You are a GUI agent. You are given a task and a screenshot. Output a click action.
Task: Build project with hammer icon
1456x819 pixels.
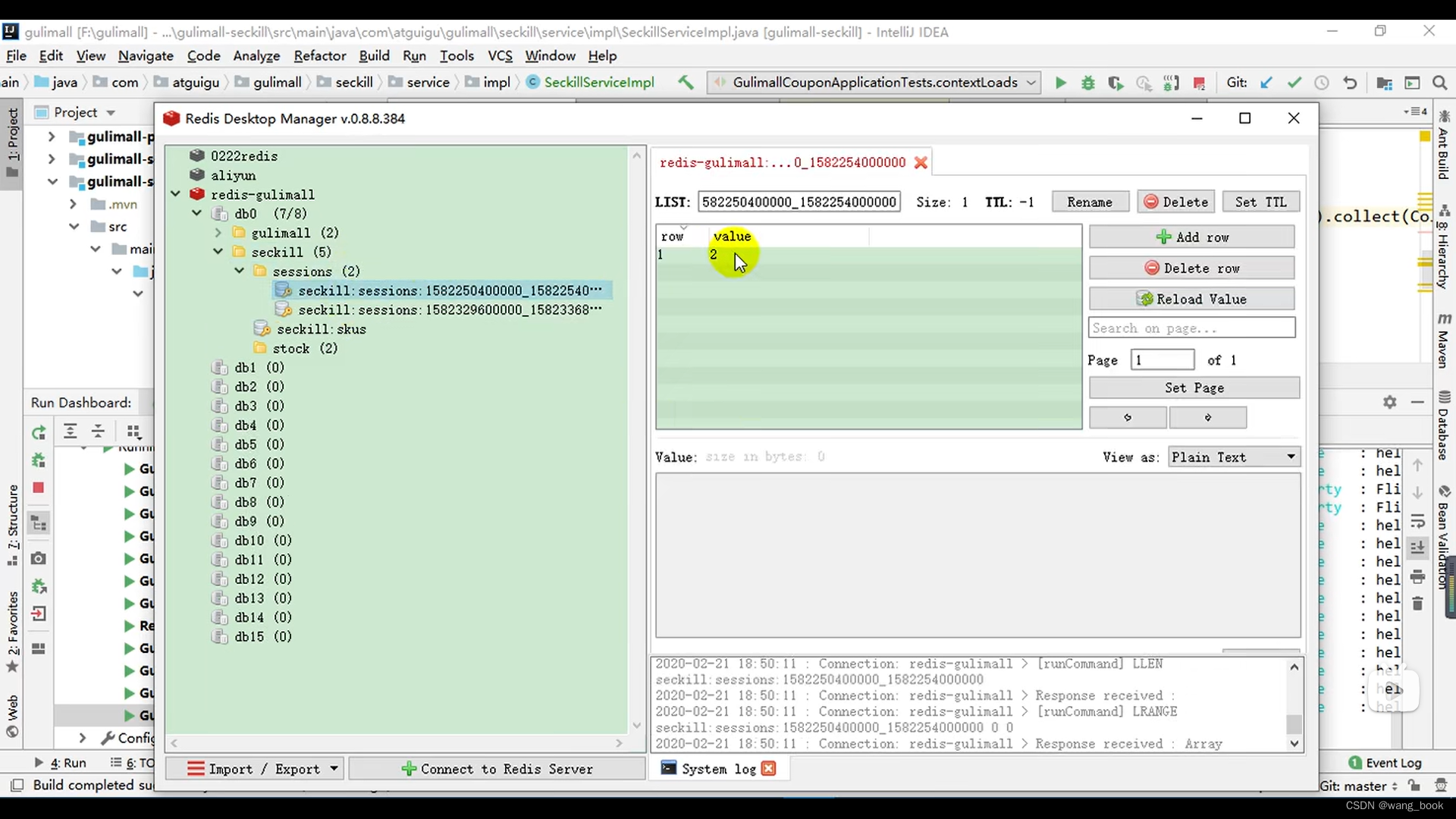pyautogui.click(x=686, y=82)
